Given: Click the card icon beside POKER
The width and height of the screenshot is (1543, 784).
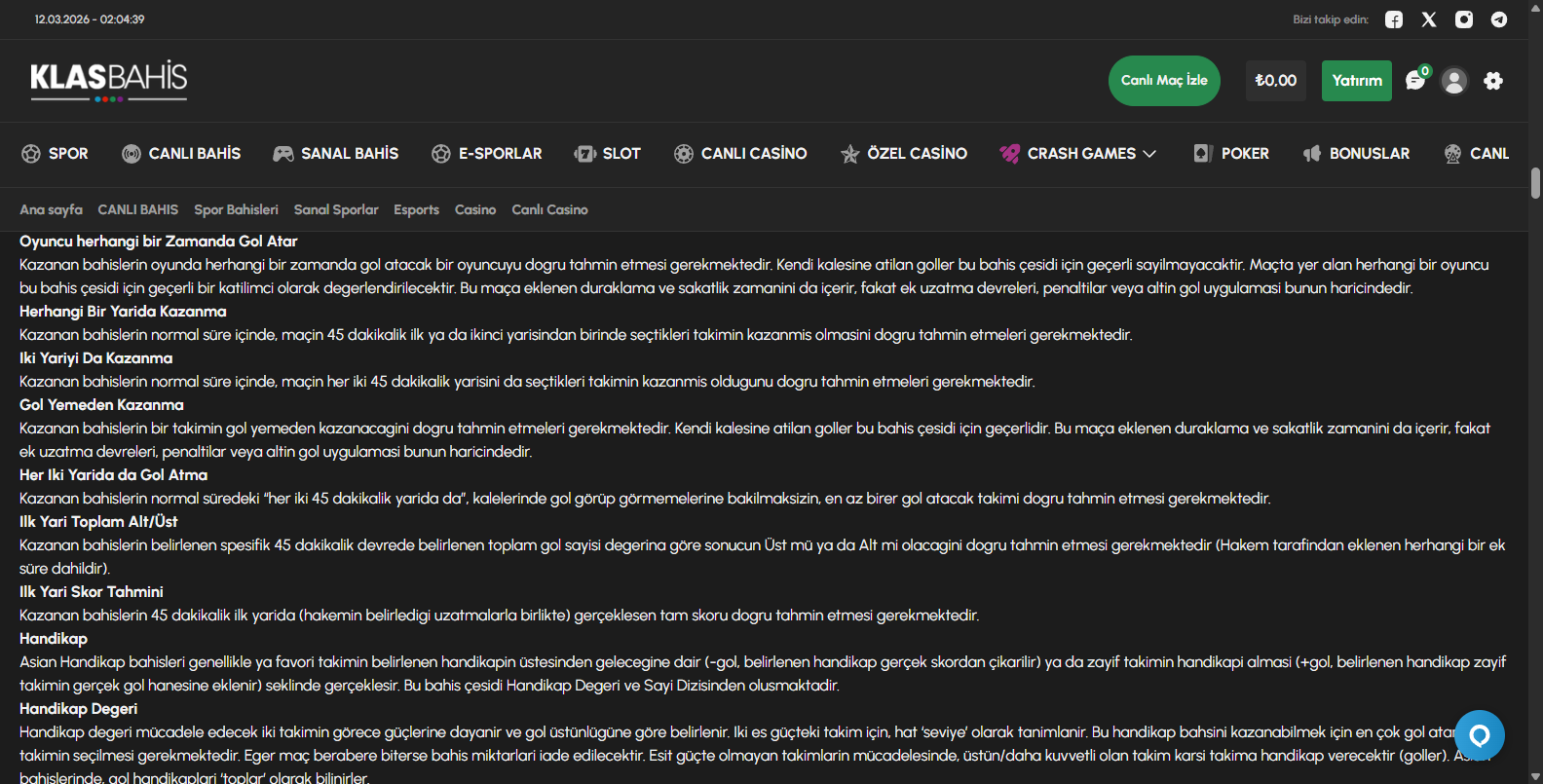Looking at the screenshot, I should point(1202,154).
